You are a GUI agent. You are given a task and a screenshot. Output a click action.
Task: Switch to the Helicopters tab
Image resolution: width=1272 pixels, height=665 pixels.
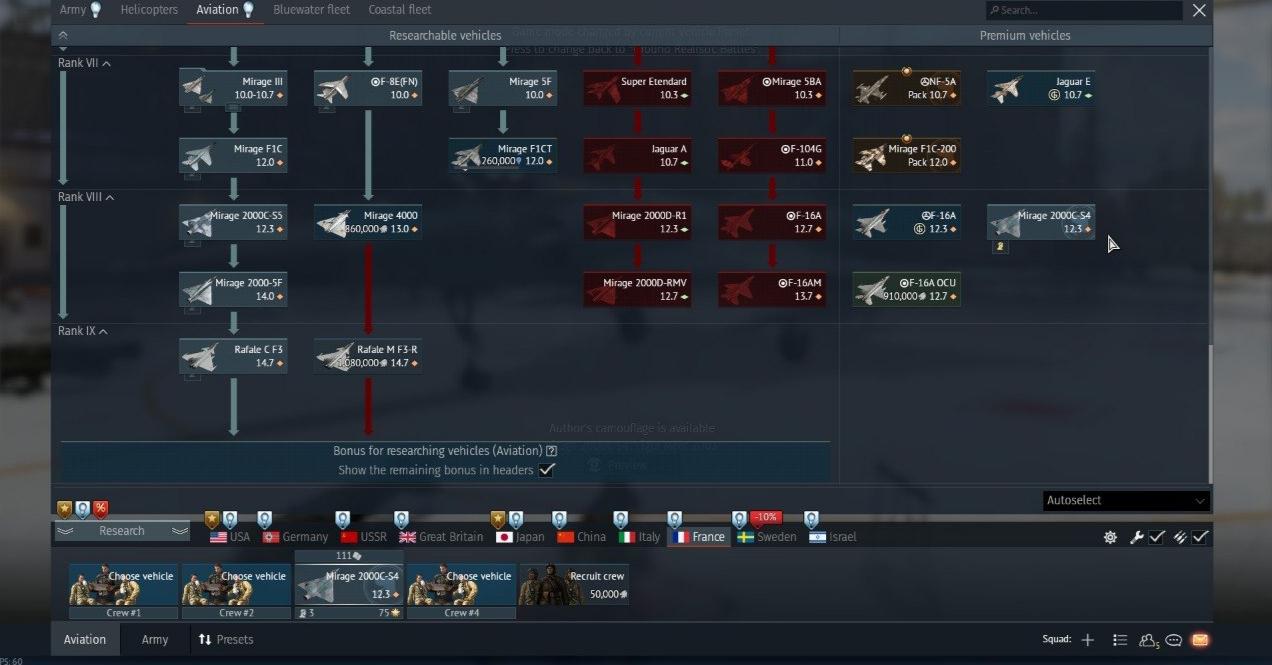pos(149,10)
